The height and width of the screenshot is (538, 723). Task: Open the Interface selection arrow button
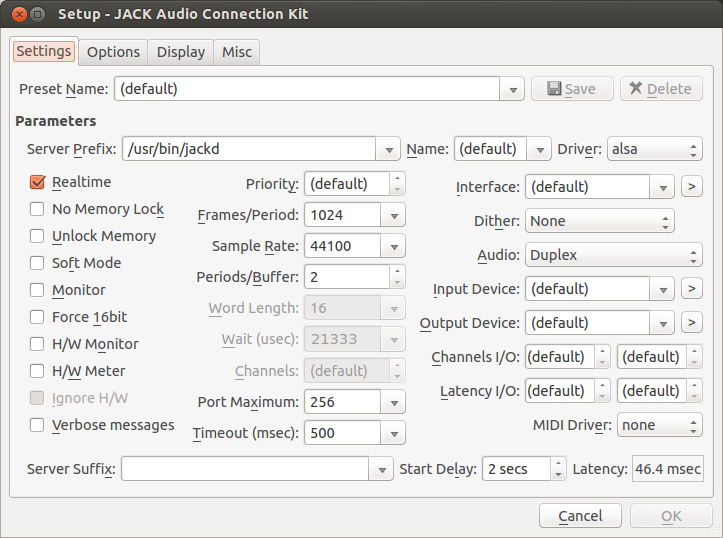[692, 187]
